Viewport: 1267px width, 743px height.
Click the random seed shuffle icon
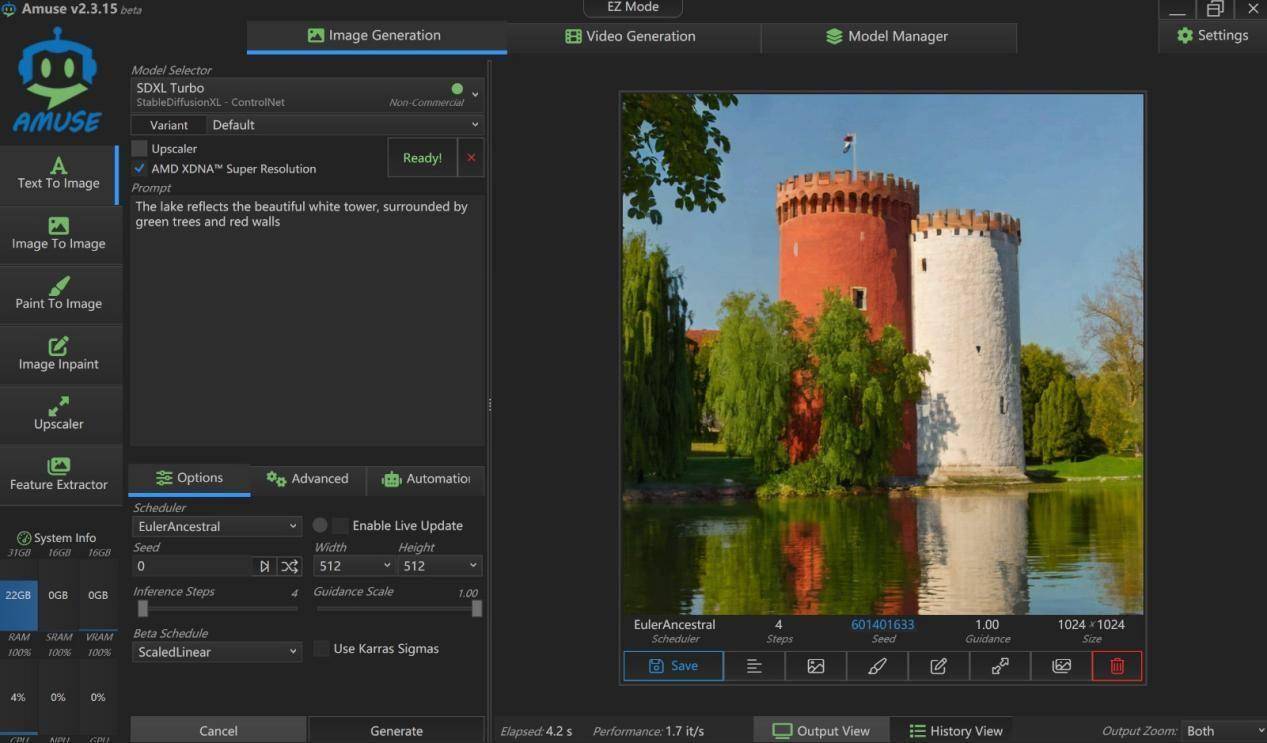(289, 566)
